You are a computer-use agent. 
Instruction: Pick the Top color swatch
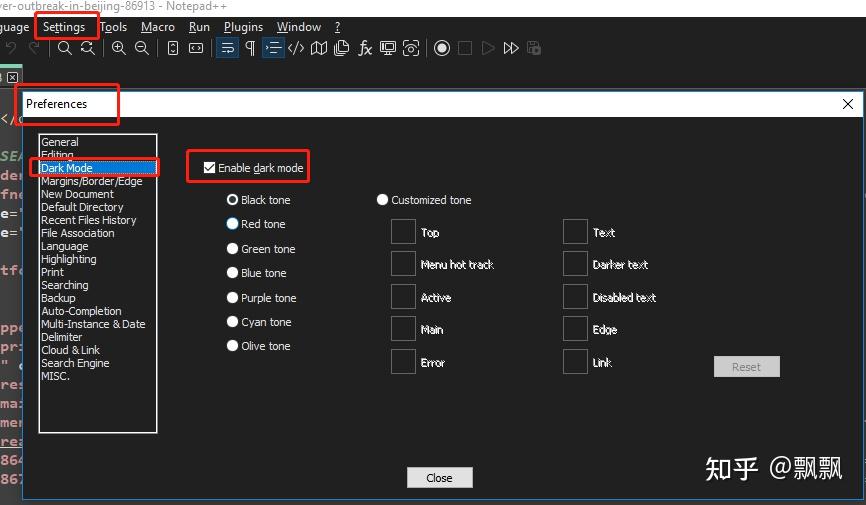403,232
